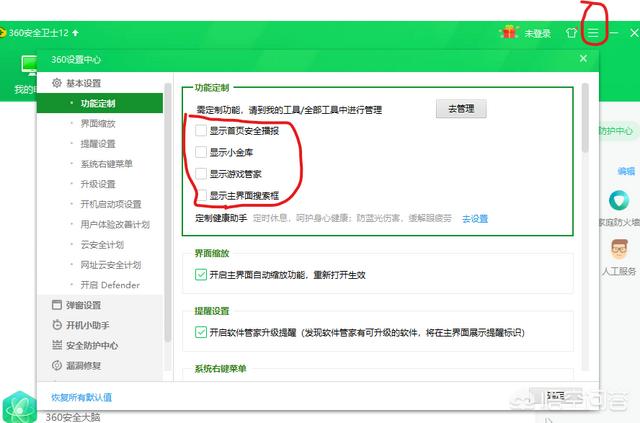The height and width of the screenshot is (423, 640).
Task: Click the 漏洞修复 icon in sidebar
Action: [x=57, y=365]
